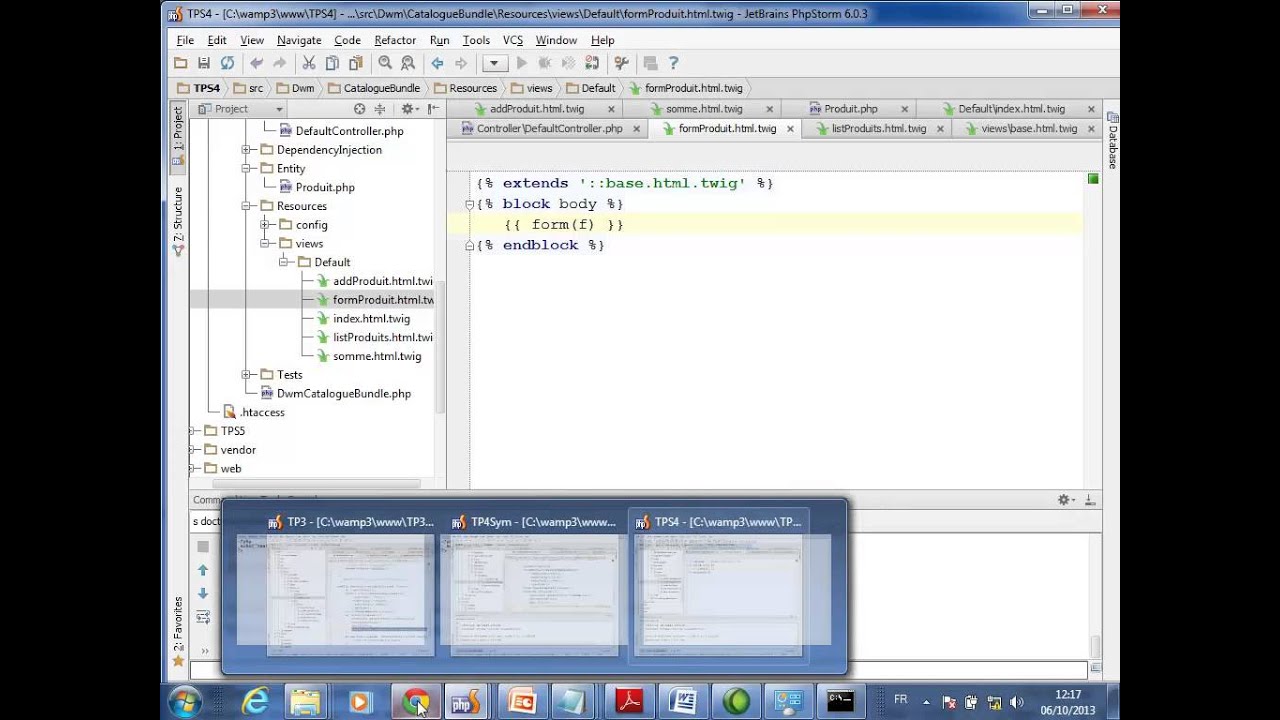Click the Redo arrow in toolbar

(x=281, y=63)
